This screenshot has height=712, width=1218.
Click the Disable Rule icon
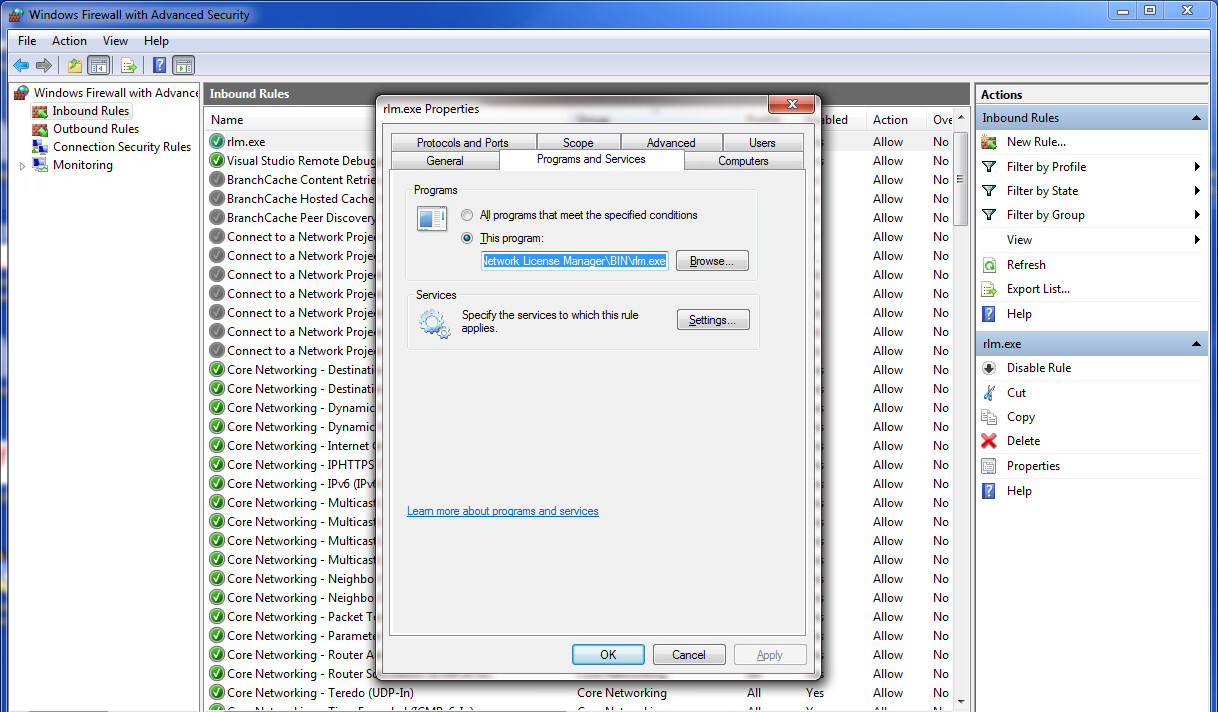point(989,368)
